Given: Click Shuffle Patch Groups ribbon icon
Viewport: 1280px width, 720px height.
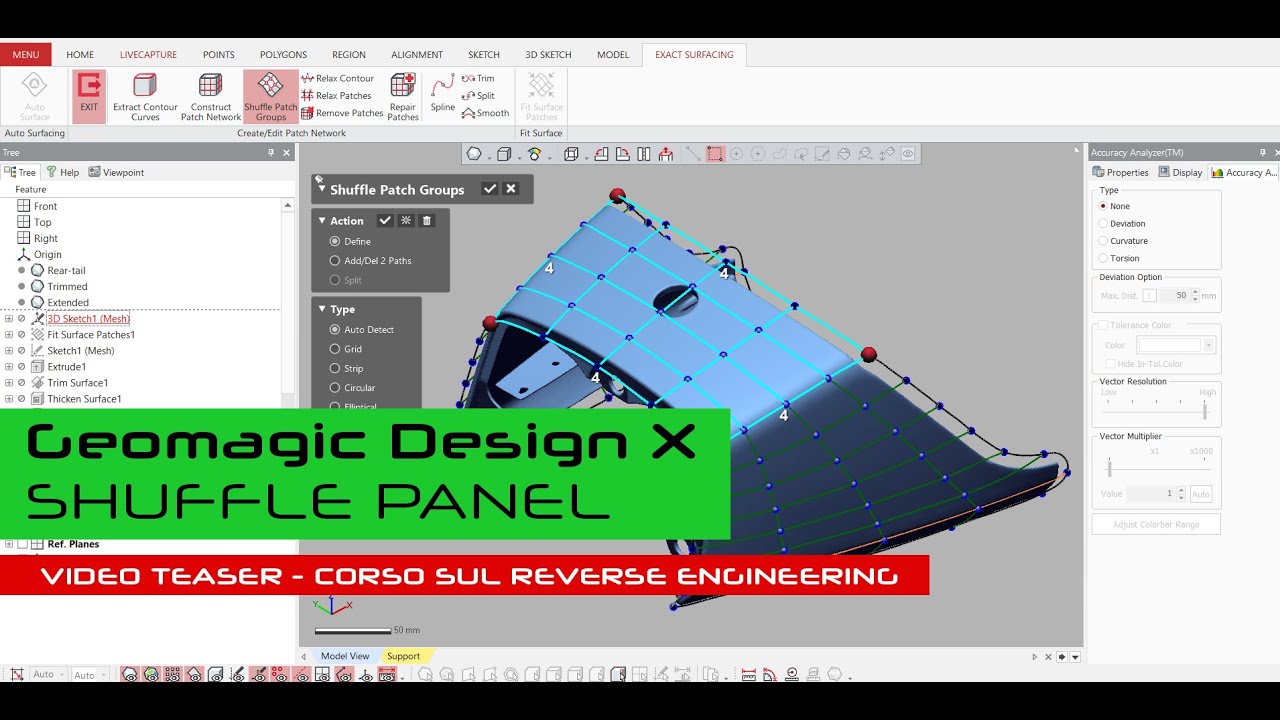Looking at the screenshot, I should 271,97.
